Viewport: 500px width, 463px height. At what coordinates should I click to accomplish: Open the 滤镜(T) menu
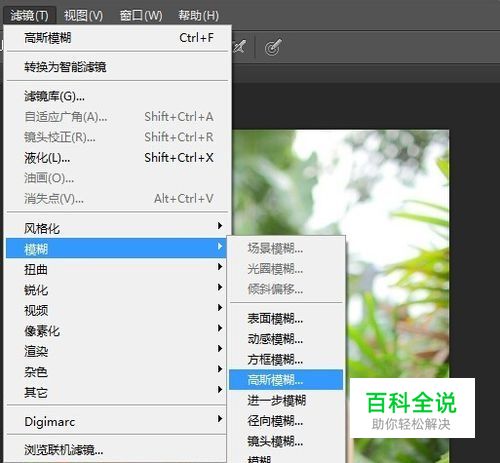coord(29,15)
